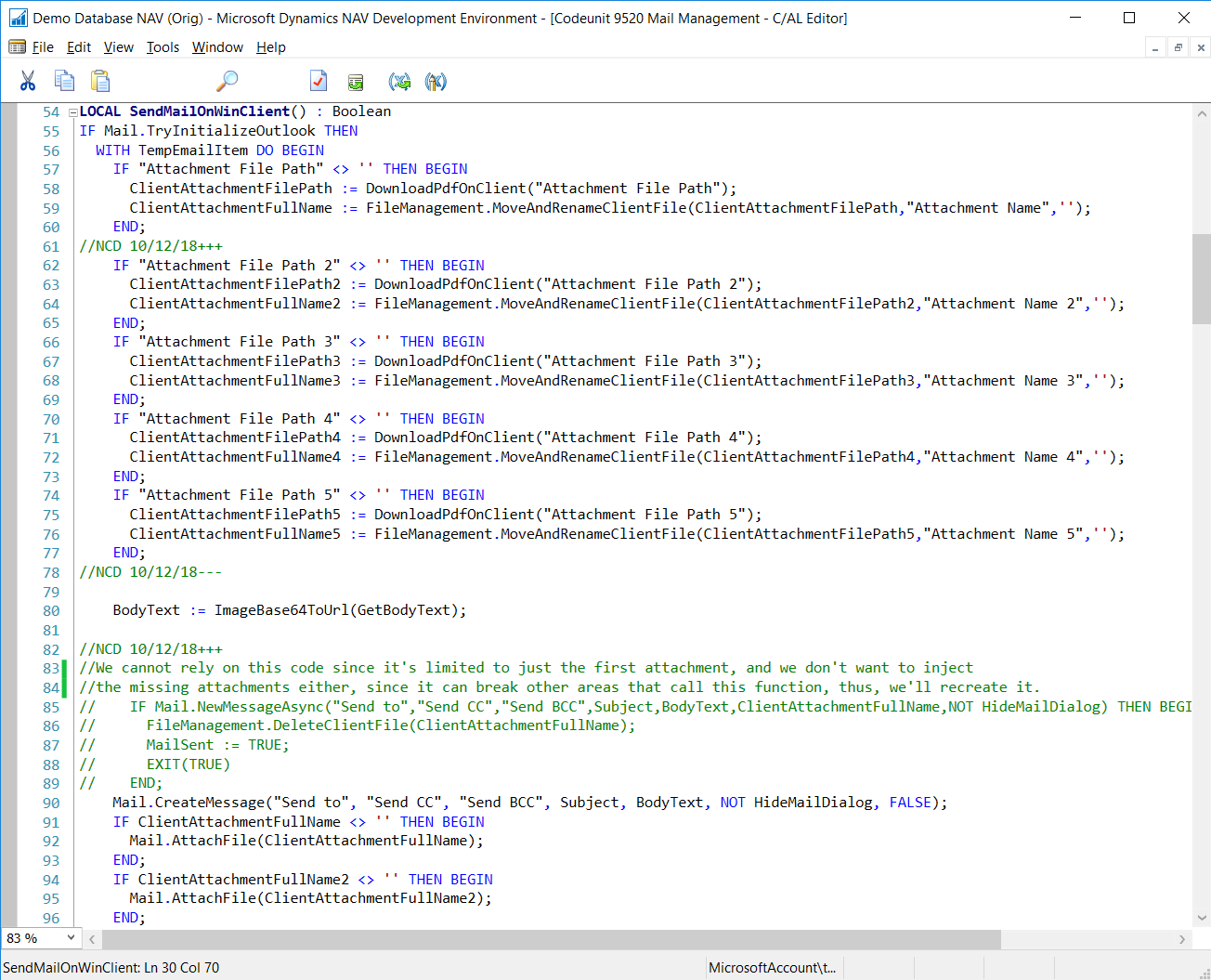
Task: Click the green arrow window toolbar icon
Action: tap(356, 83)
